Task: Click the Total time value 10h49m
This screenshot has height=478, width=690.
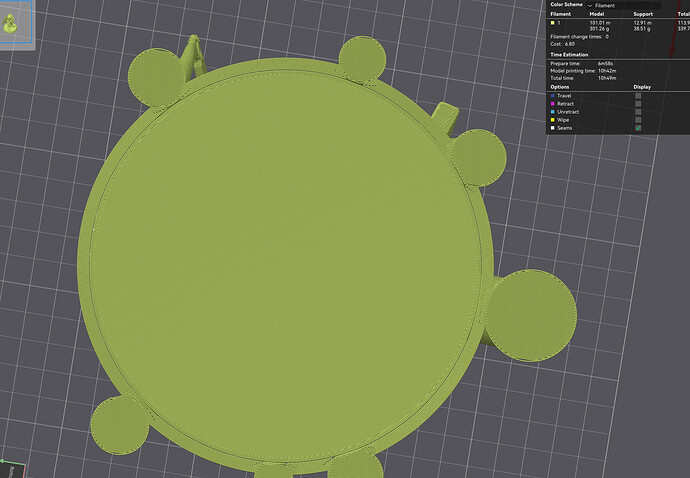Action: [x=607, y=78]
